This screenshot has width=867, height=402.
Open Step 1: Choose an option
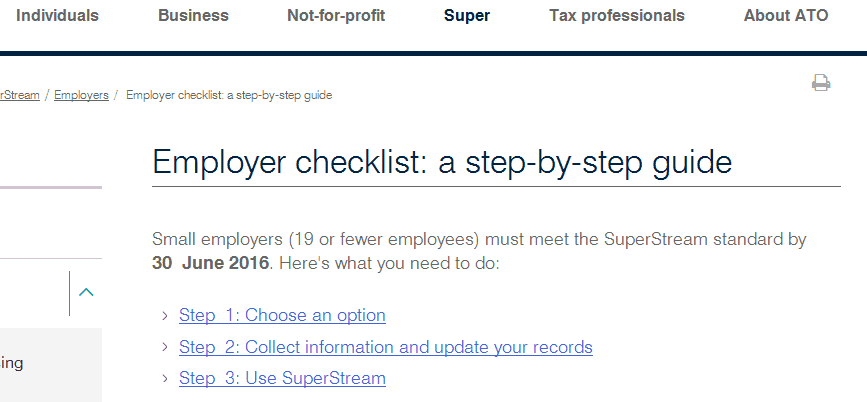[x=282, y=315]
